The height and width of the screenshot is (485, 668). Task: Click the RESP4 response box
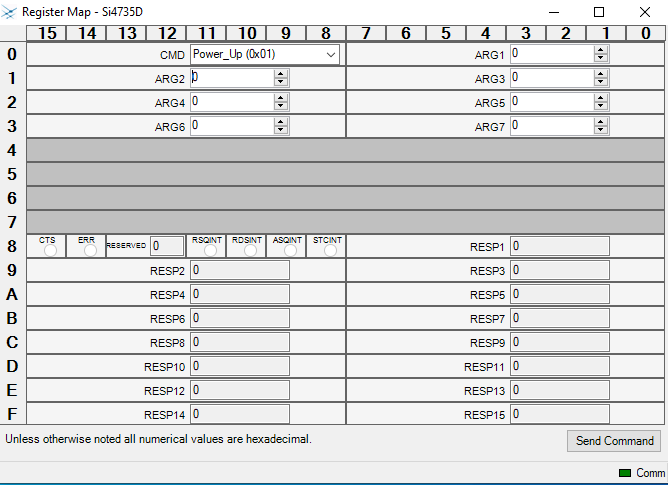(240, 294)
